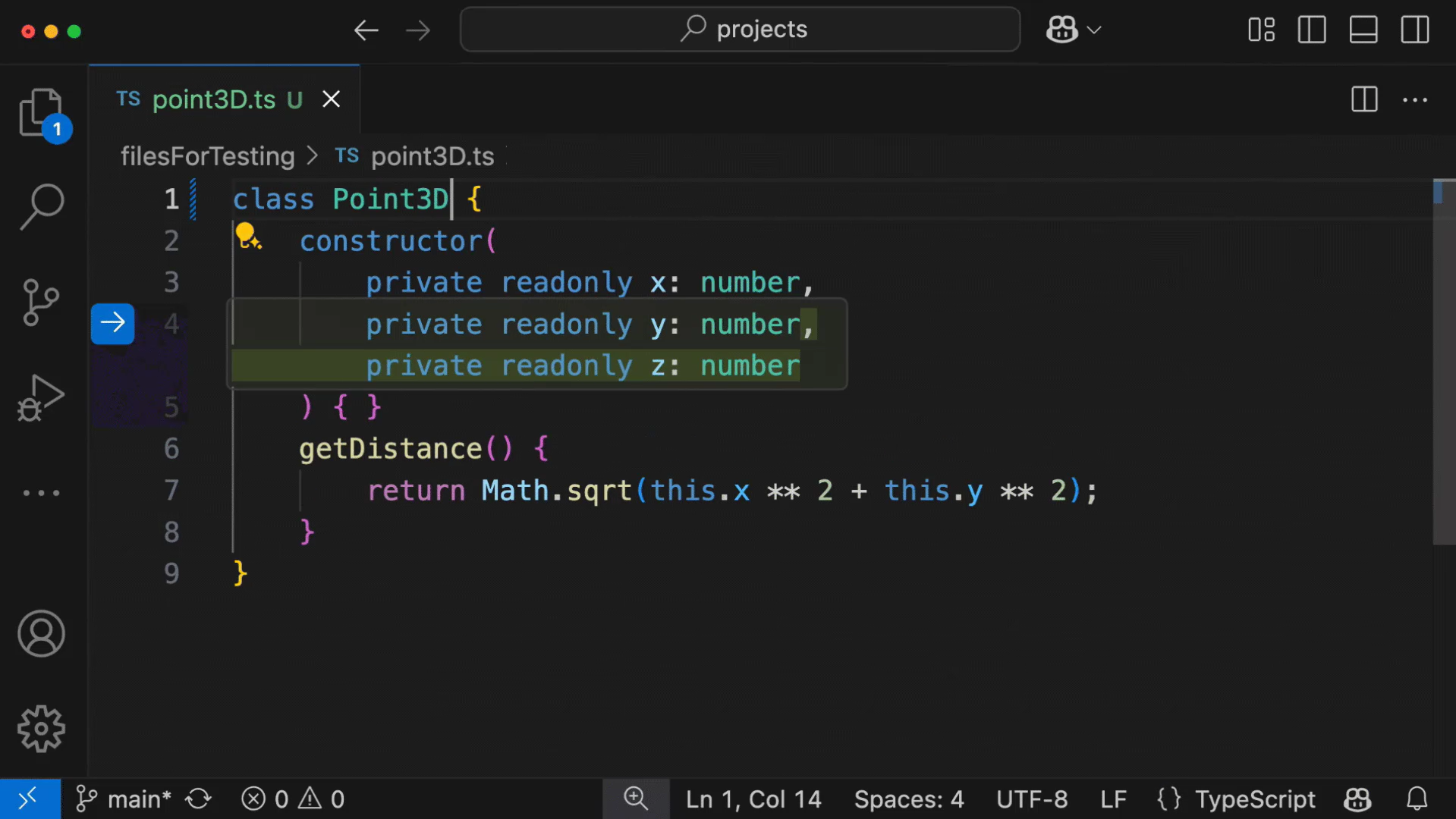Viewport: 1456px width, 819px height.
Task: Change TypeScript language mode in status bar
Action: click(x=1254, y=799)
